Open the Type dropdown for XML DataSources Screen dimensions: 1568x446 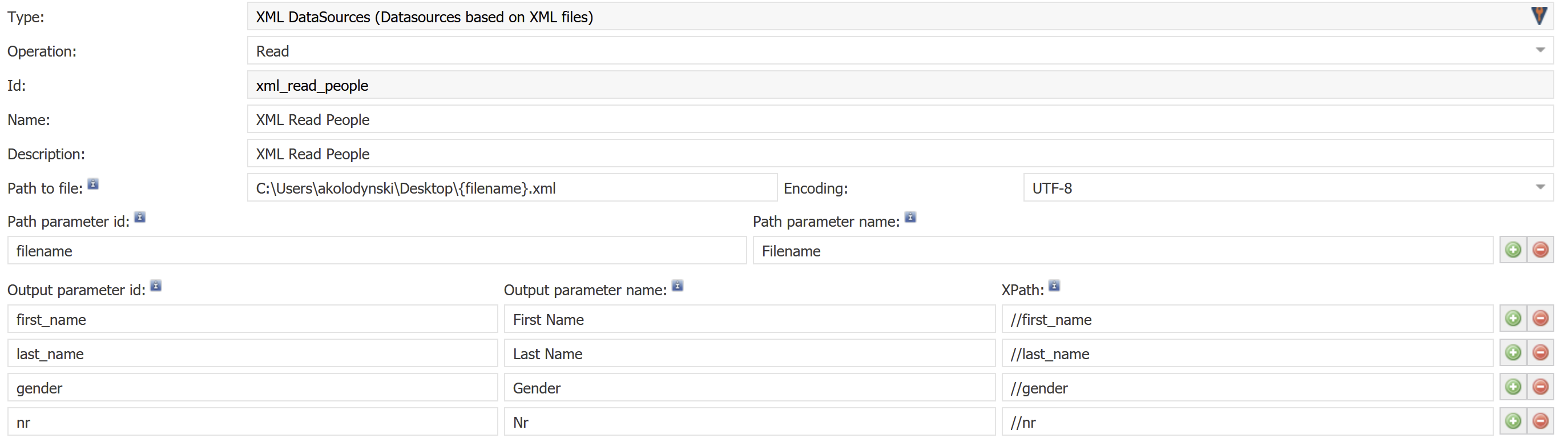pos(1539,17)
